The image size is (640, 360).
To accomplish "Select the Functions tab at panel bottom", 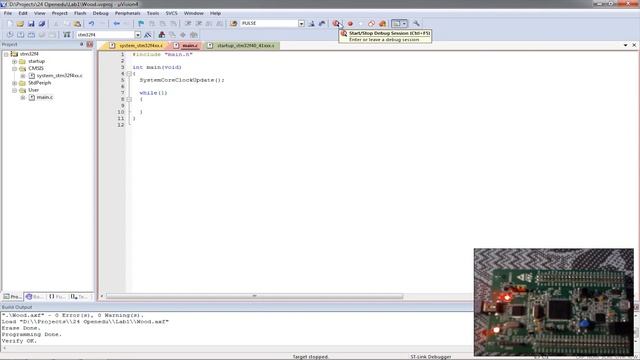I will (57, 297).
